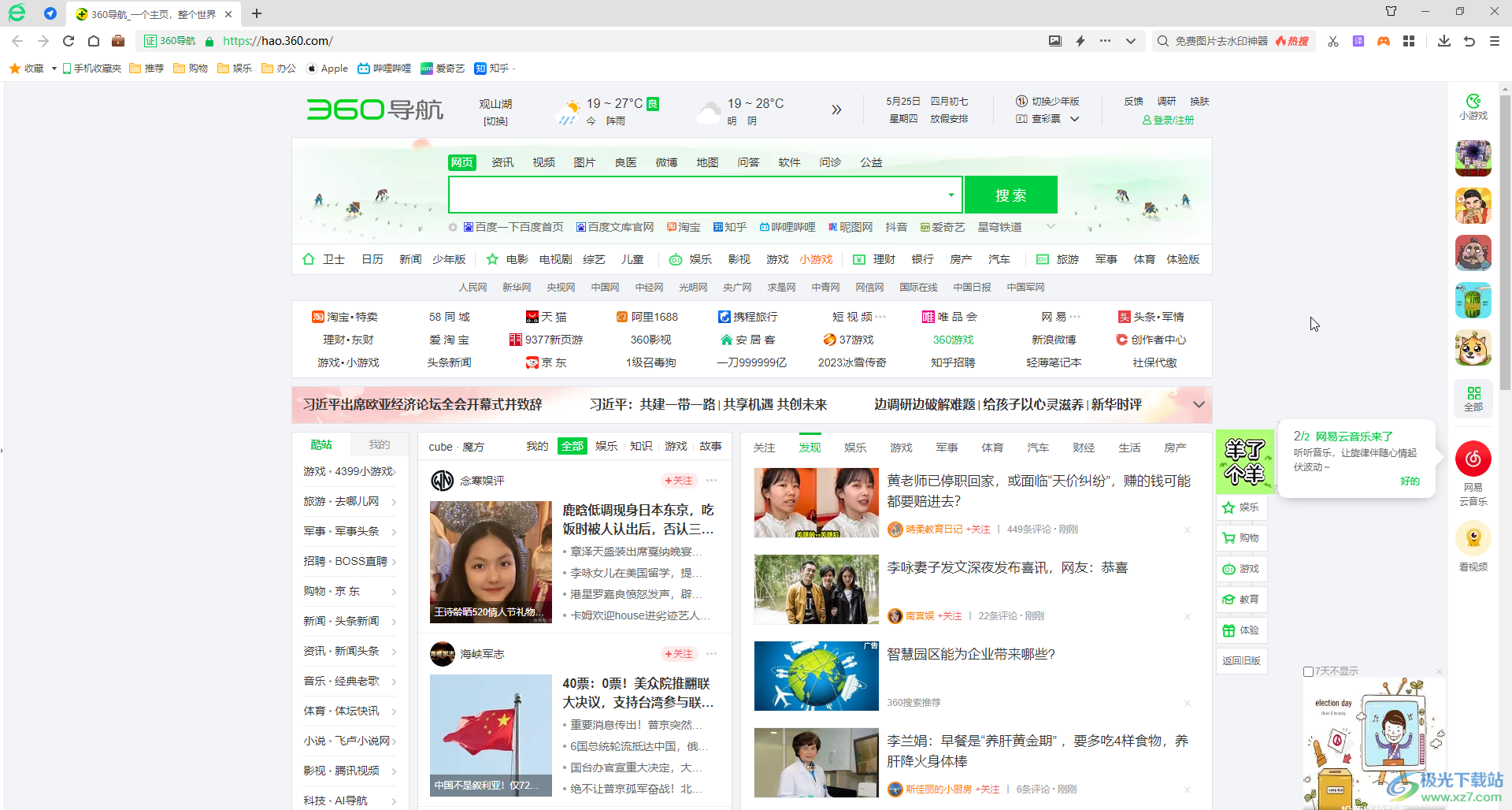The height and width of the screenshot is (810, 1512).
Task: Follow 海峡军志 with 关注 button
Action: [679, 654]
